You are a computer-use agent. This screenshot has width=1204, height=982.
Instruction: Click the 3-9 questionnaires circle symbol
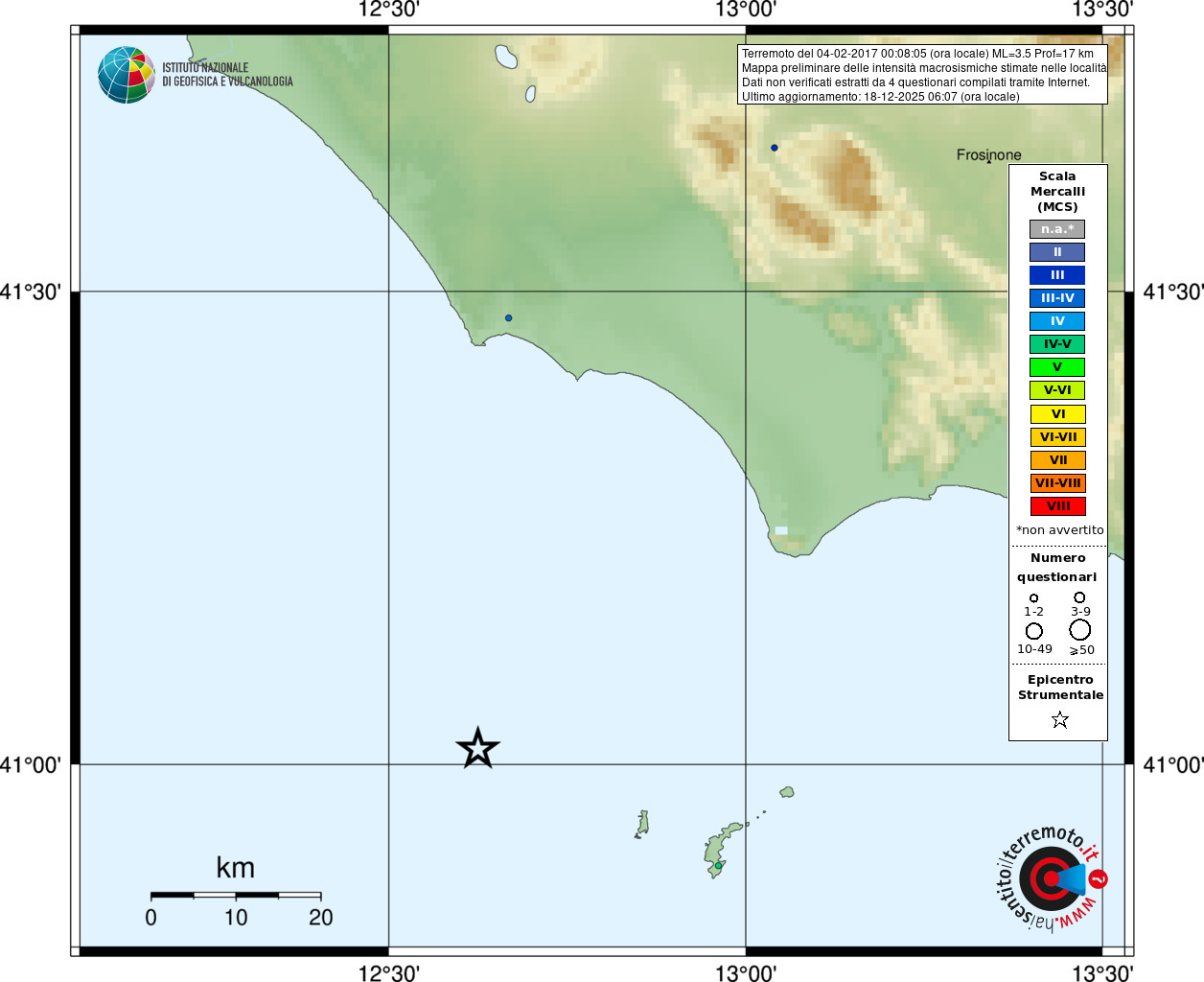pyautogui.click(x=1079, y=597)
